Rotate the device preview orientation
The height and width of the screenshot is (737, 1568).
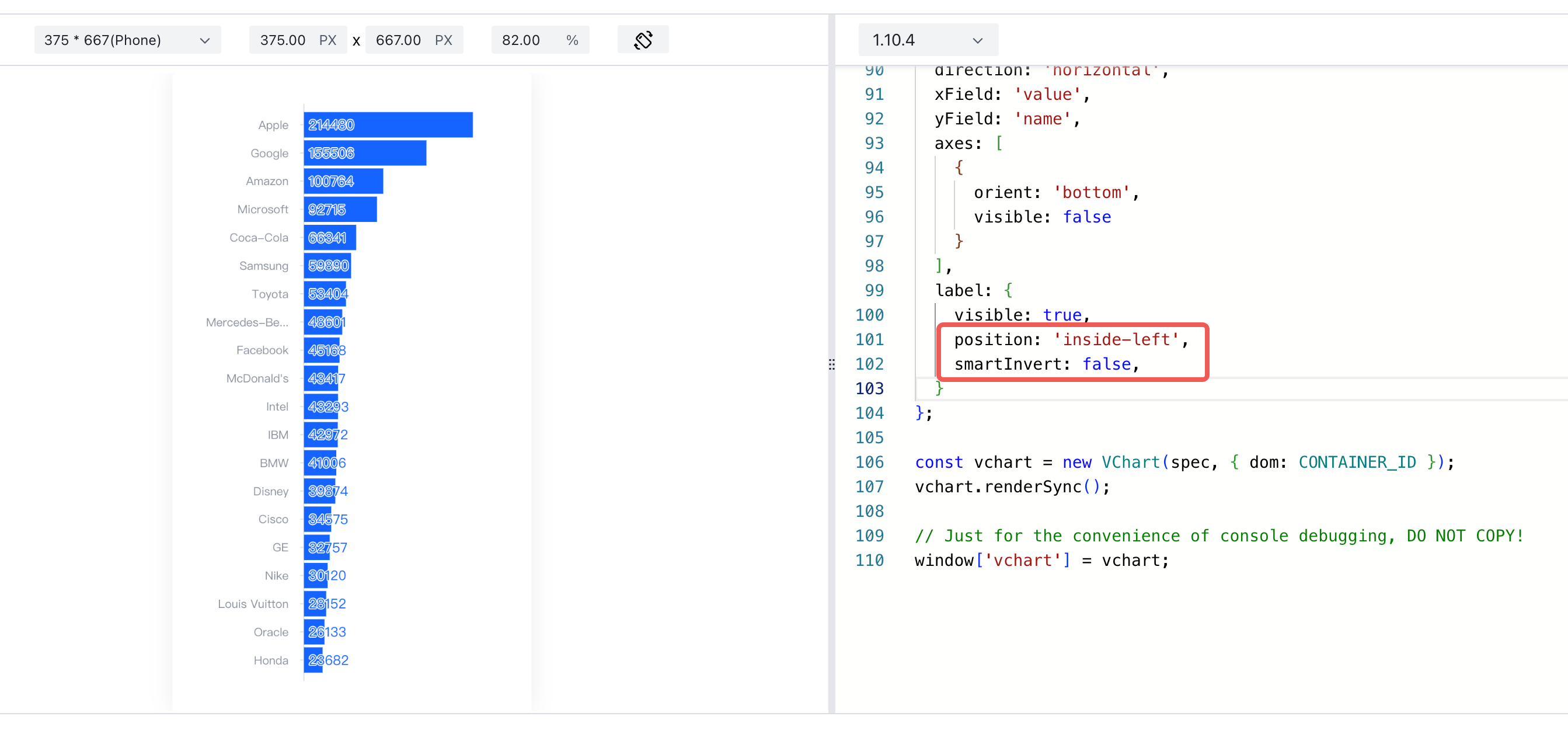(643, 40)
